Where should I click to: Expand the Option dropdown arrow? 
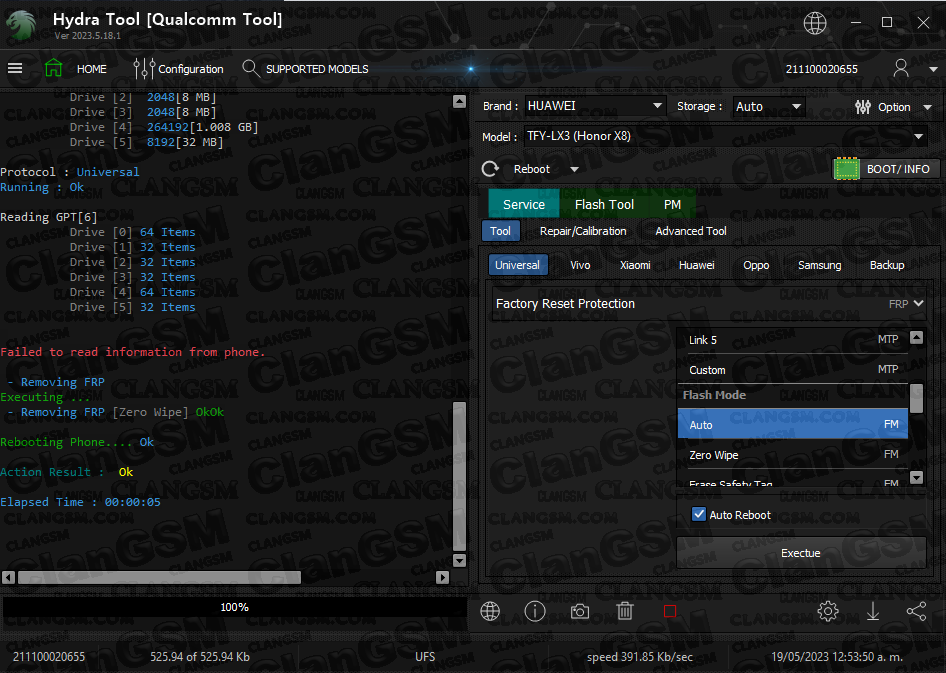928,107
